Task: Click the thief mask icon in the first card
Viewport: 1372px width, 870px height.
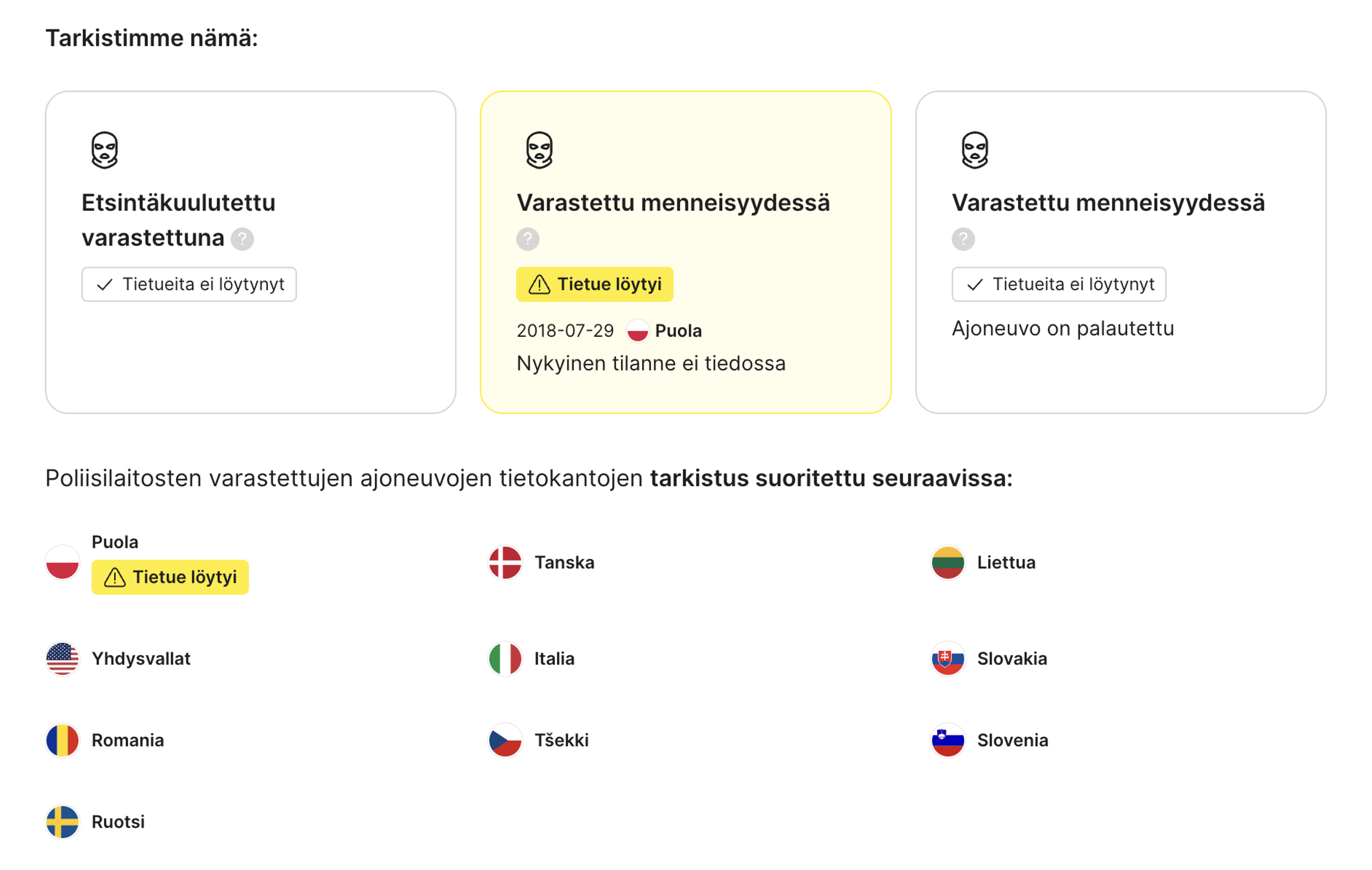Action: pos(104,150)
